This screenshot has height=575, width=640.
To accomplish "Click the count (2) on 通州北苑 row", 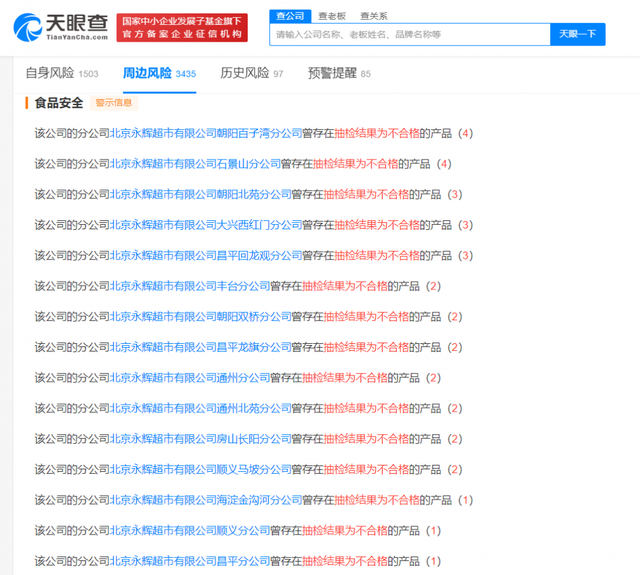I will click(x=455, y=408).
